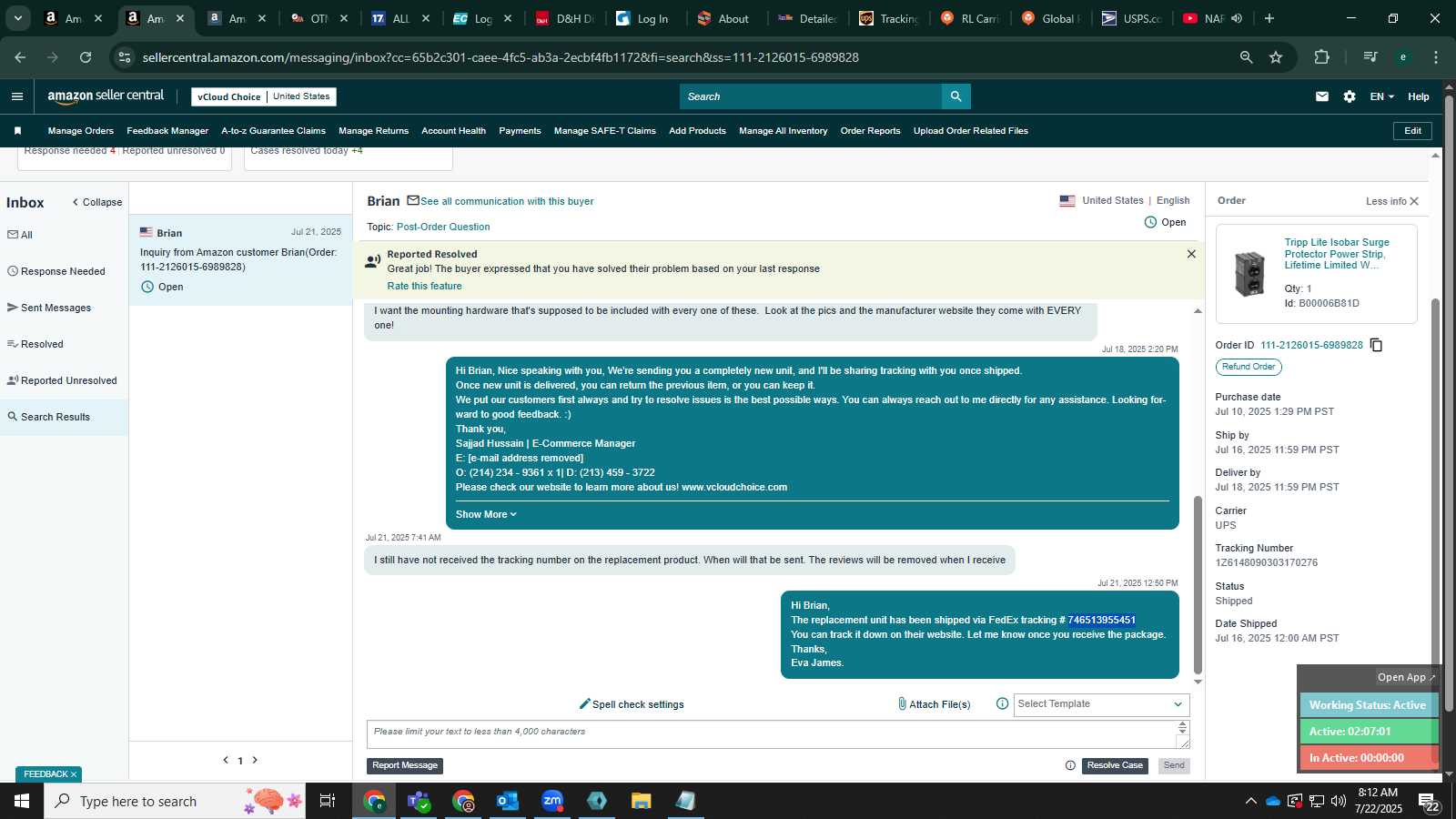Select Reported Unresolved filter
This screenshot has width=1456, height=819.
[64, 380]
